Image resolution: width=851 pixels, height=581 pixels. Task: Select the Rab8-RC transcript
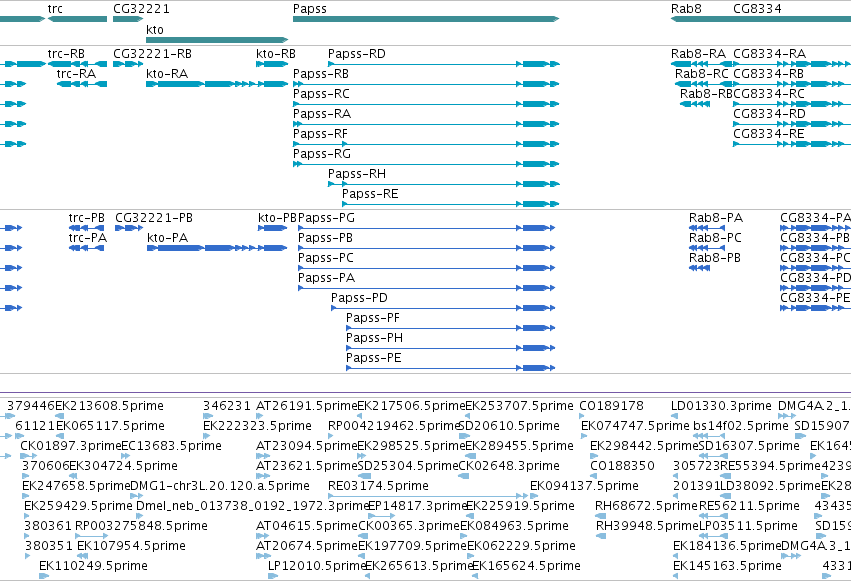point(703,84)
